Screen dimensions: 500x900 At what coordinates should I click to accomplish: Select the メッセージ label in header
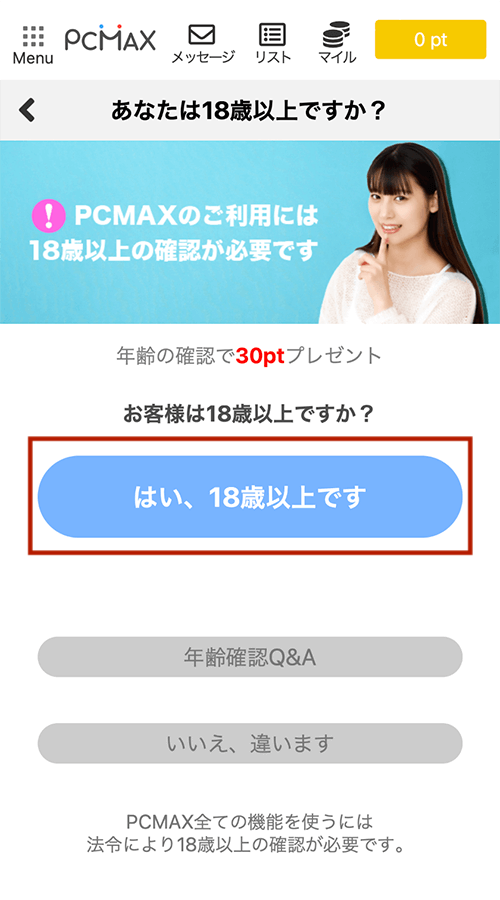203,57
